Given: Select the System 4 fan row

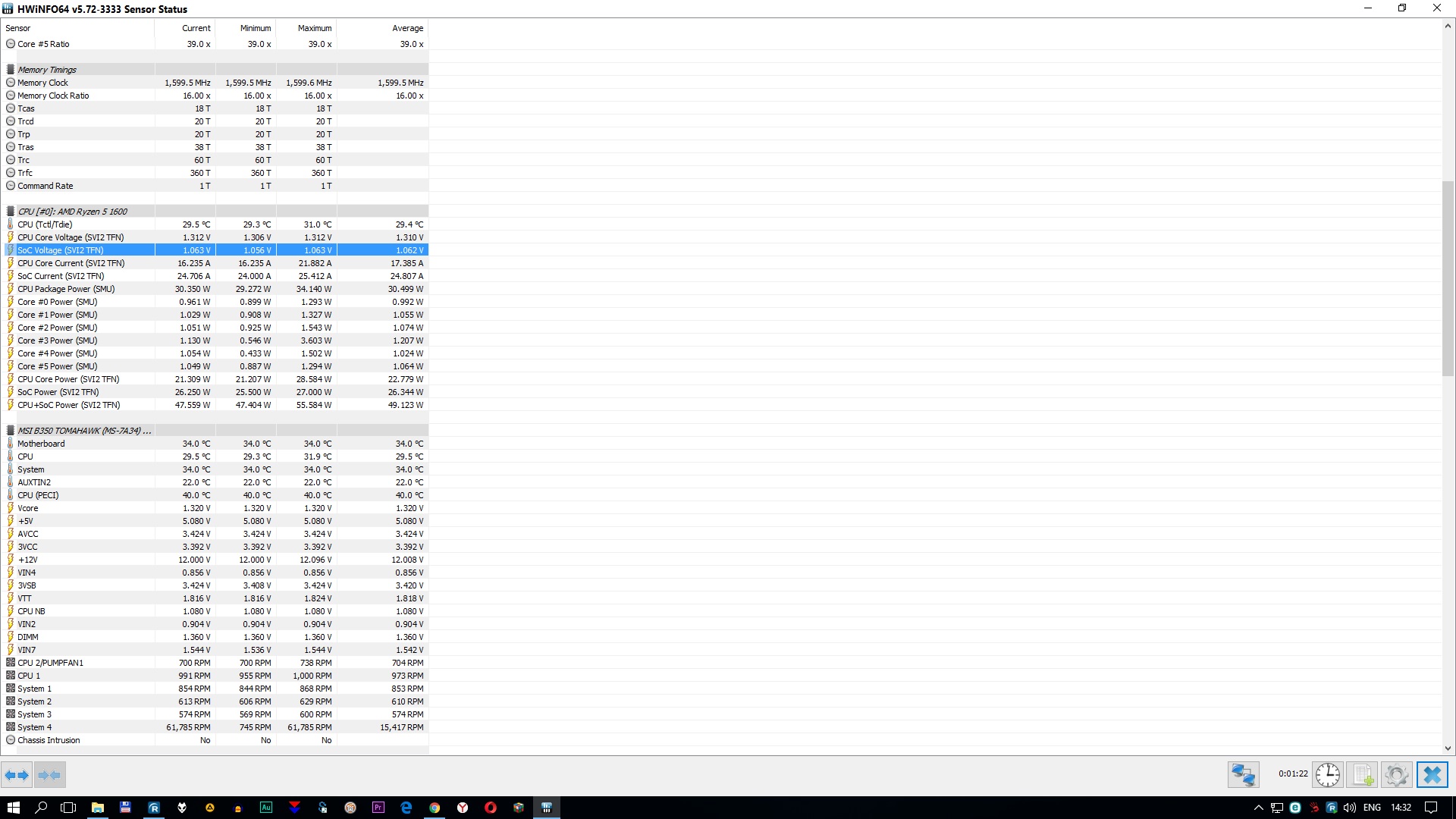Looking at the screenshot, I should point(35,727).
